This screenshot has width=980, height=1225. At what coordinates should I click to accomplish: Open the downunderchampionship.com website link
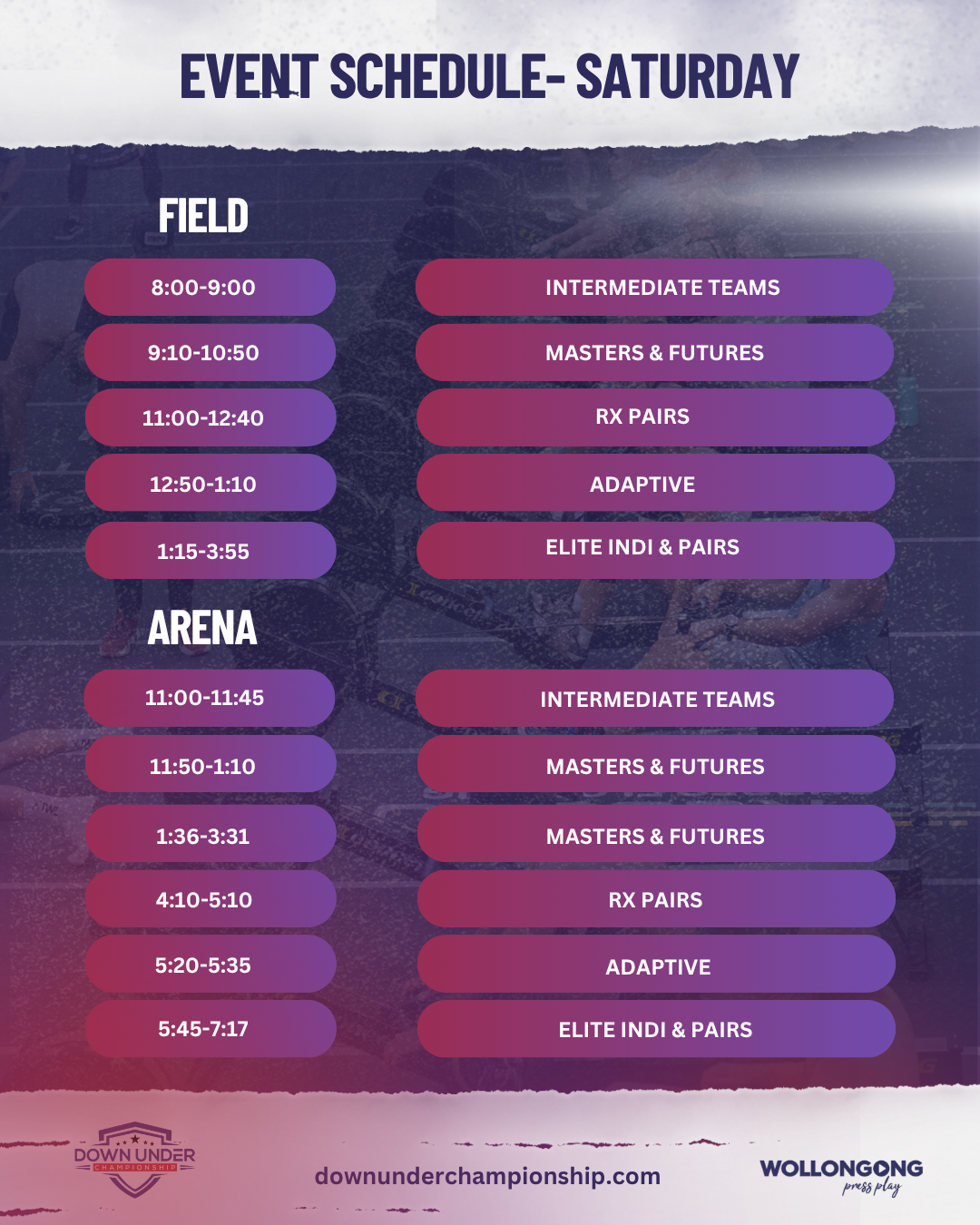(x=487, y=1176)
